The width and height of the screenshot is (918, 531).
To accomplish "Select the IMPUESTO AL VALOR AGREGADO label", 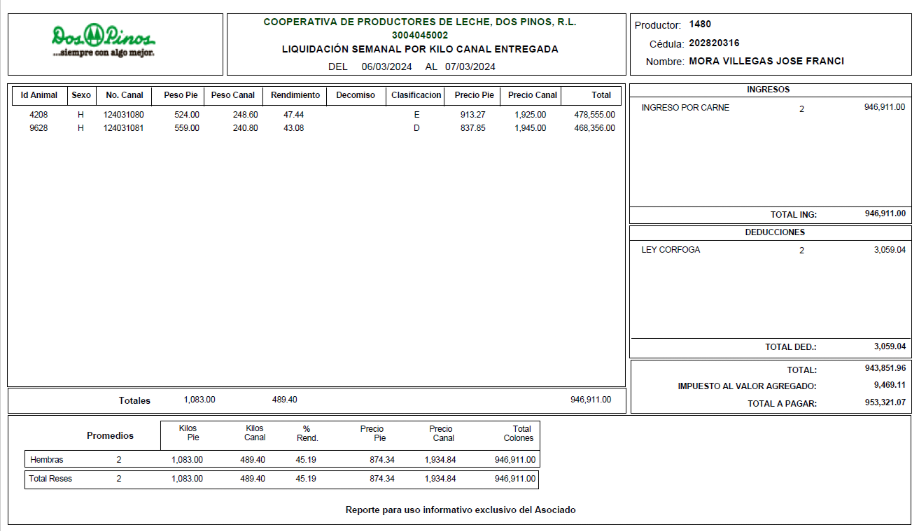I will 746,386.
